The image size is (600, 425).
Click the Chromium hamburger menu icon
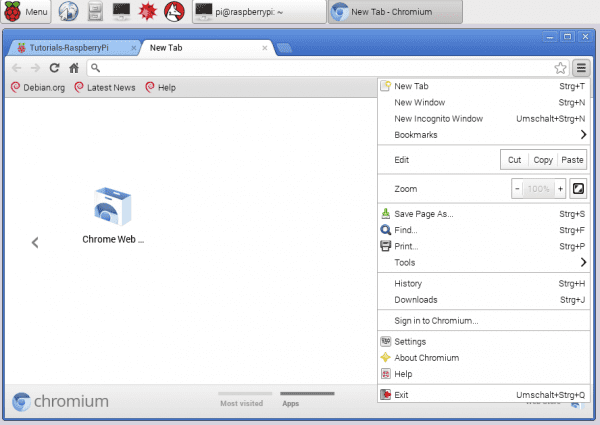581,68
